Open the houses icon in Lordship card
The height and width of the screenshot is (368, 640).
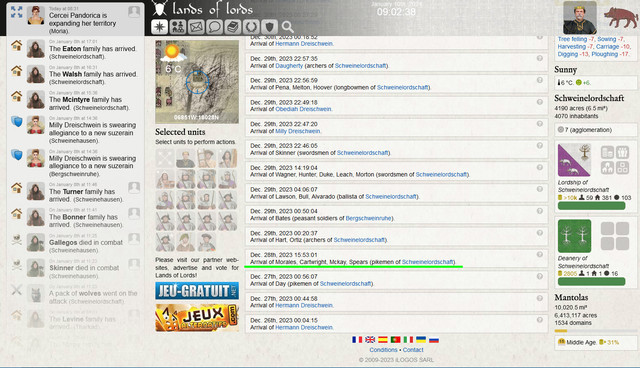[607, 167]
